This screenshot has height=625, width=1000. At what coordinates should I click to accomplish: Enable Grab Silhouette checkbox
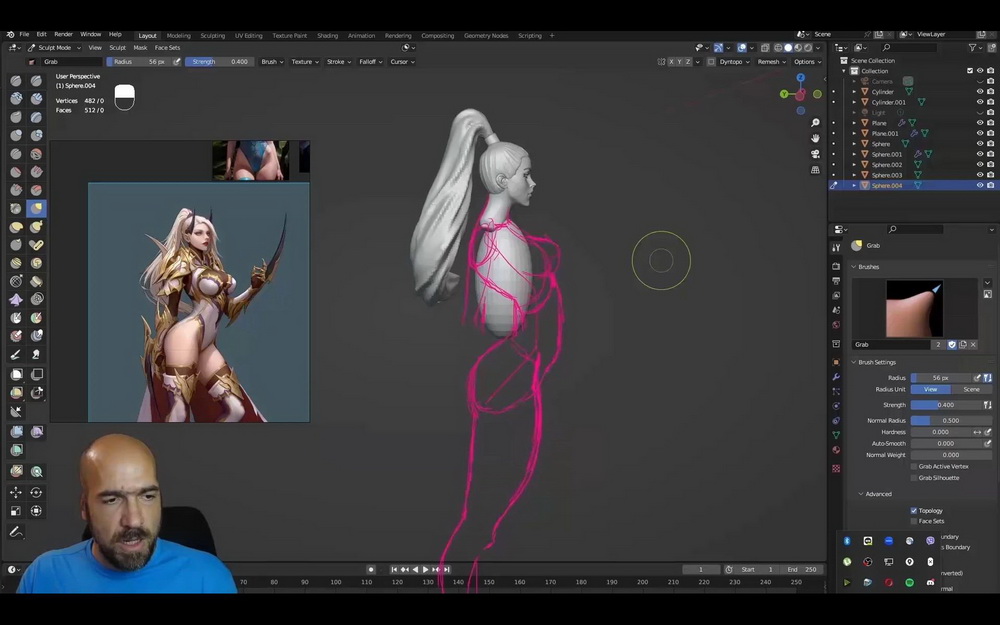[914, 478]
